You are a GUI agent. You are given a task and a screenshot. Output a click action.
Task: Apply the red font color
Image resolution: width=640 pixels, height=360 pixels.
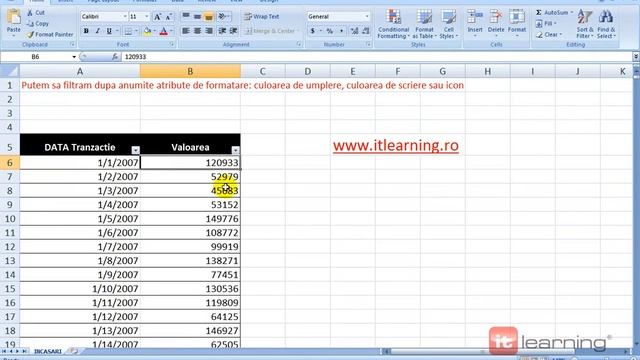(x=164, y=31)
